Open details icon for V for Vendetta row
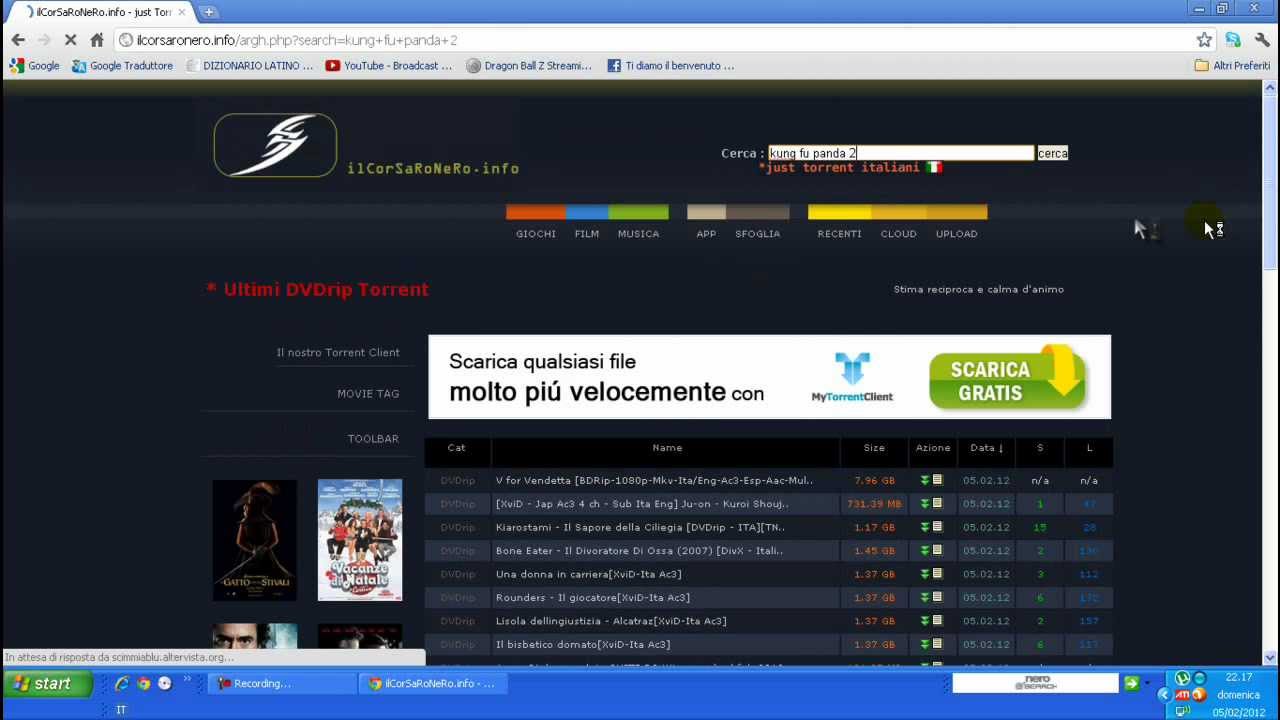 tap(937, 480)
